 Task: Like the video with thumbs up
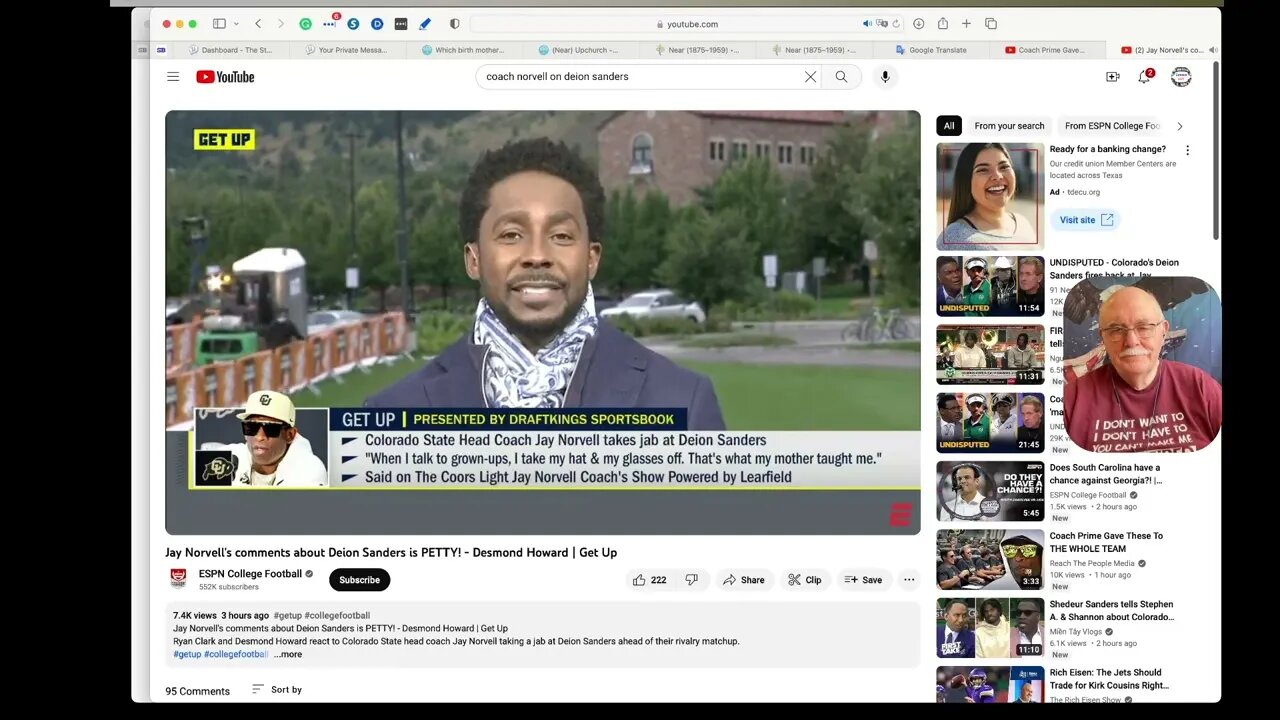649,580
